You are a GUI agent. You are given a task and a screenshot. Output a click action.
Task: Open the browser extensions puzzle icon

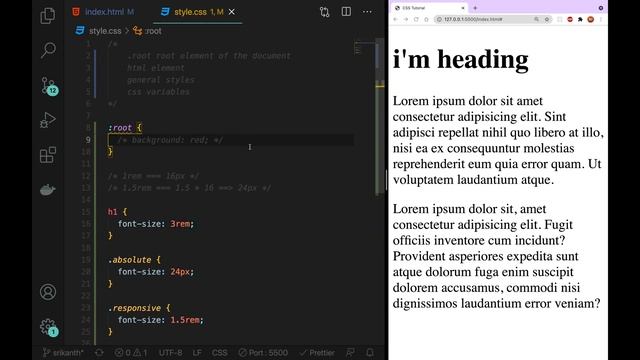coord(580,19)
